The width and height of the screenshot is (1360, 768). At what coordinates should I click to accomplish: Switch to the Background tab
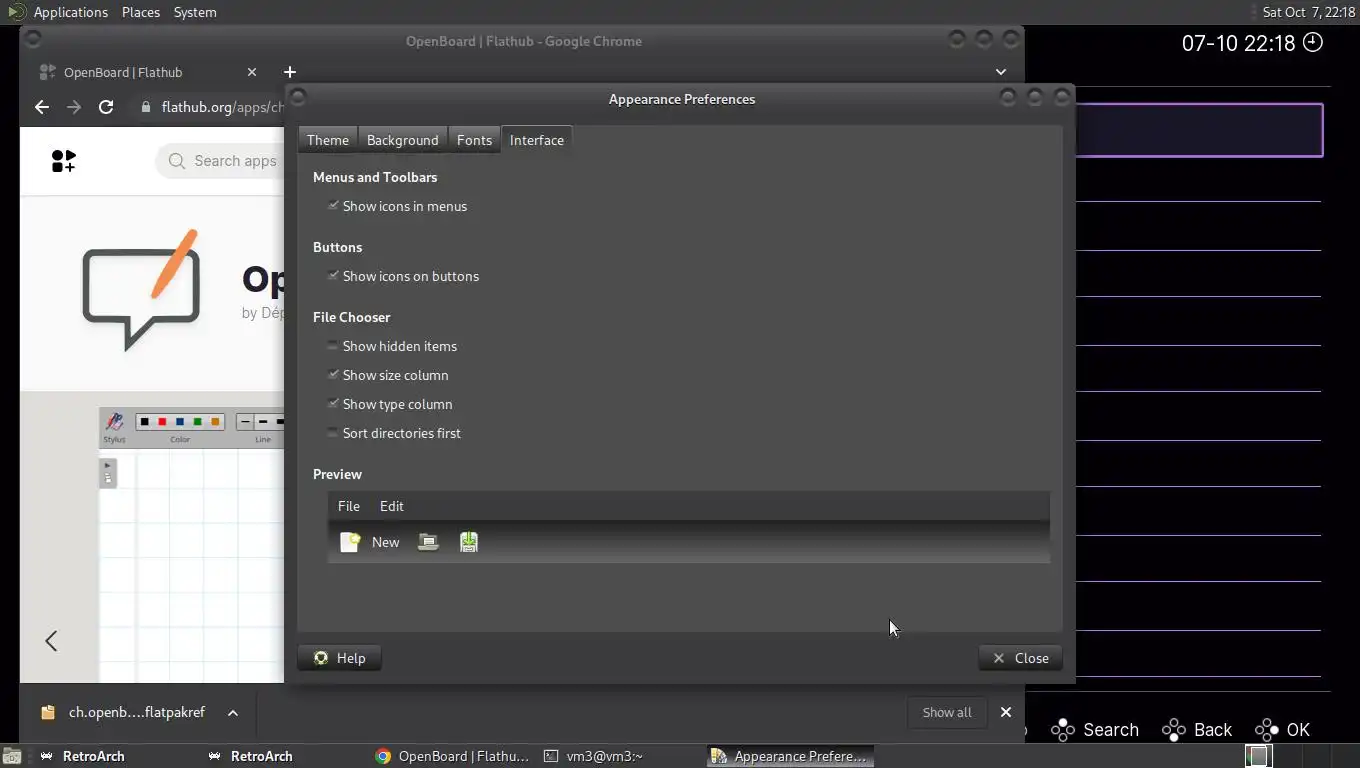click(x=402, y=140)
